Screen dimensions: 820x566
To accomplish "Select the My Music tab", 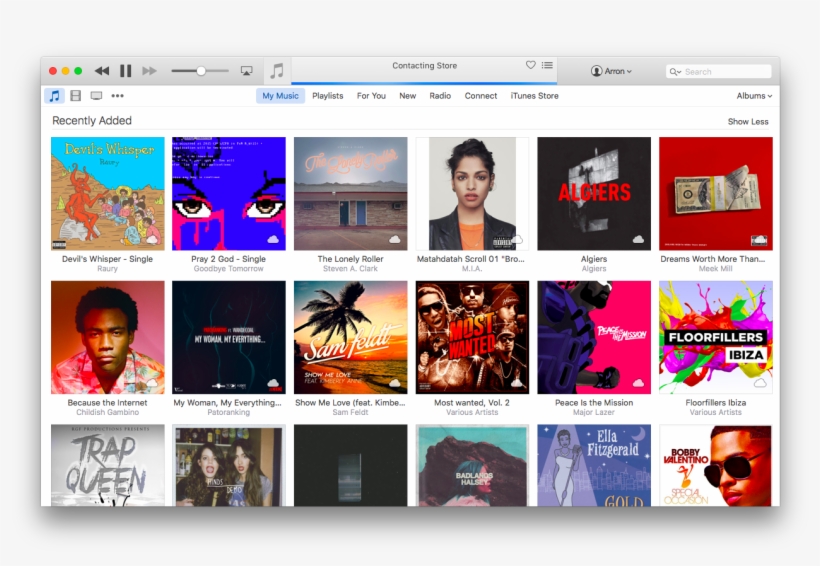I will (x=280, y=96).
